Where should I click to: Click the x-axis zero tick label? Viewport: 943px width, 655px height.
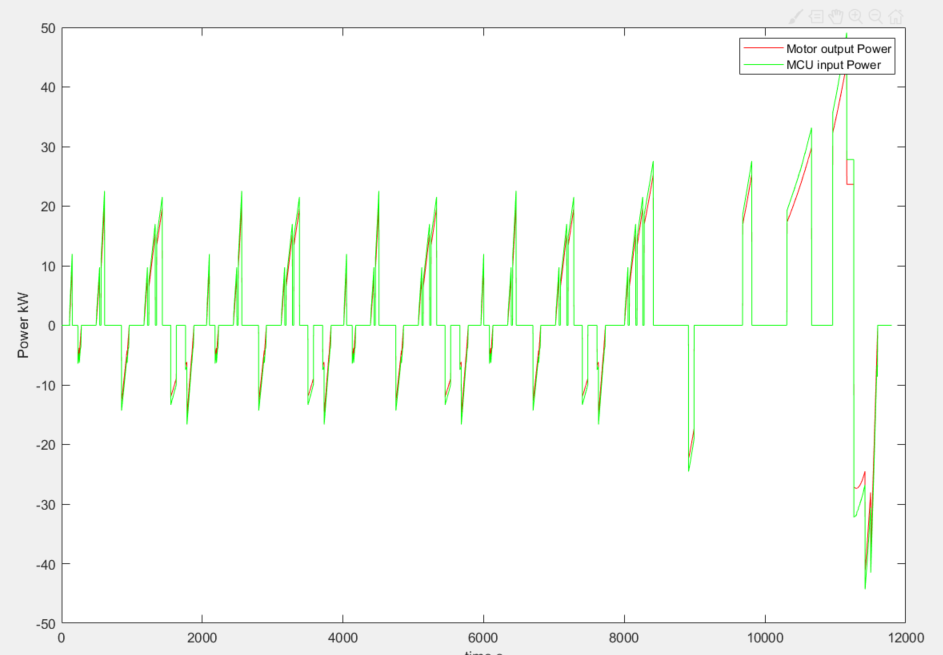[61, 638]
